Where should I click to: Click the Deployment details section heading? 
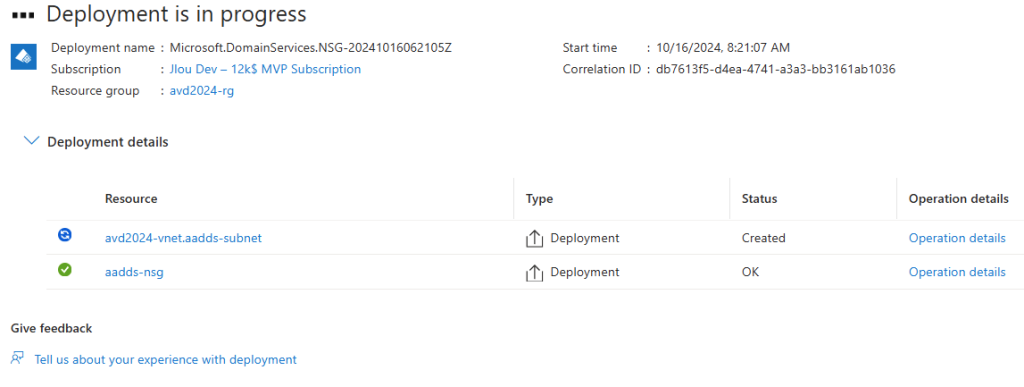coord(108,142)
